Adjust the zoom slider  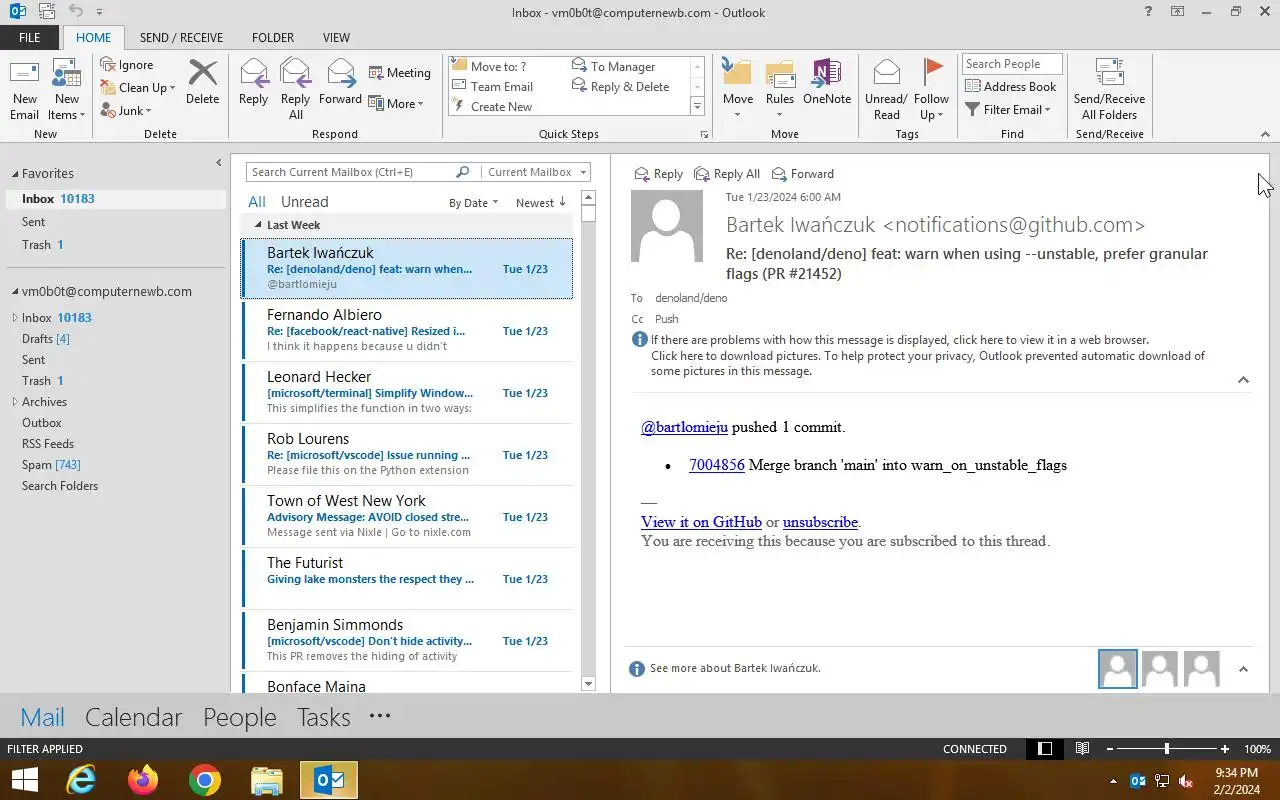pos(1166,749)
